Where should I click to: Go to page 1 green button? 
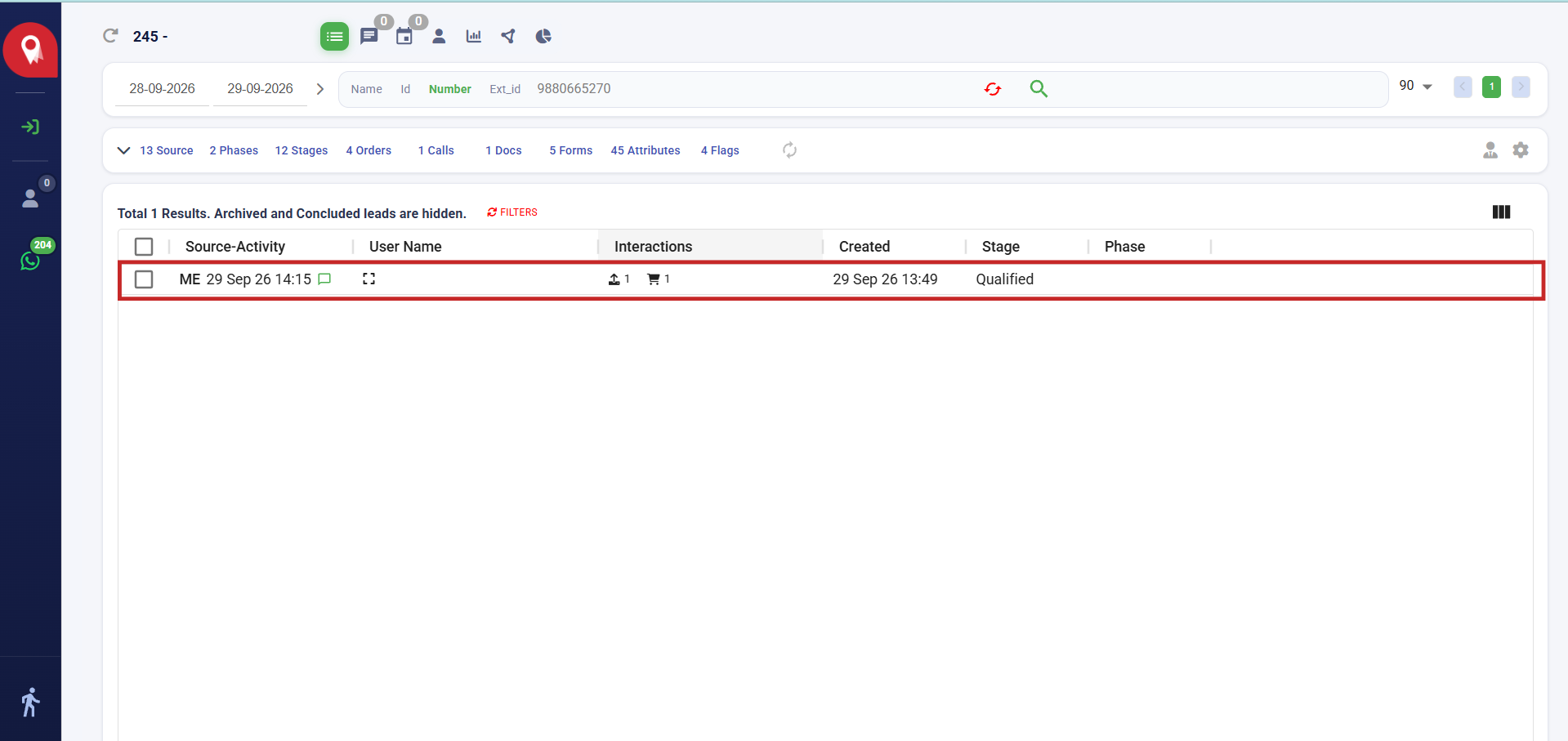[x=1491, y=87]
